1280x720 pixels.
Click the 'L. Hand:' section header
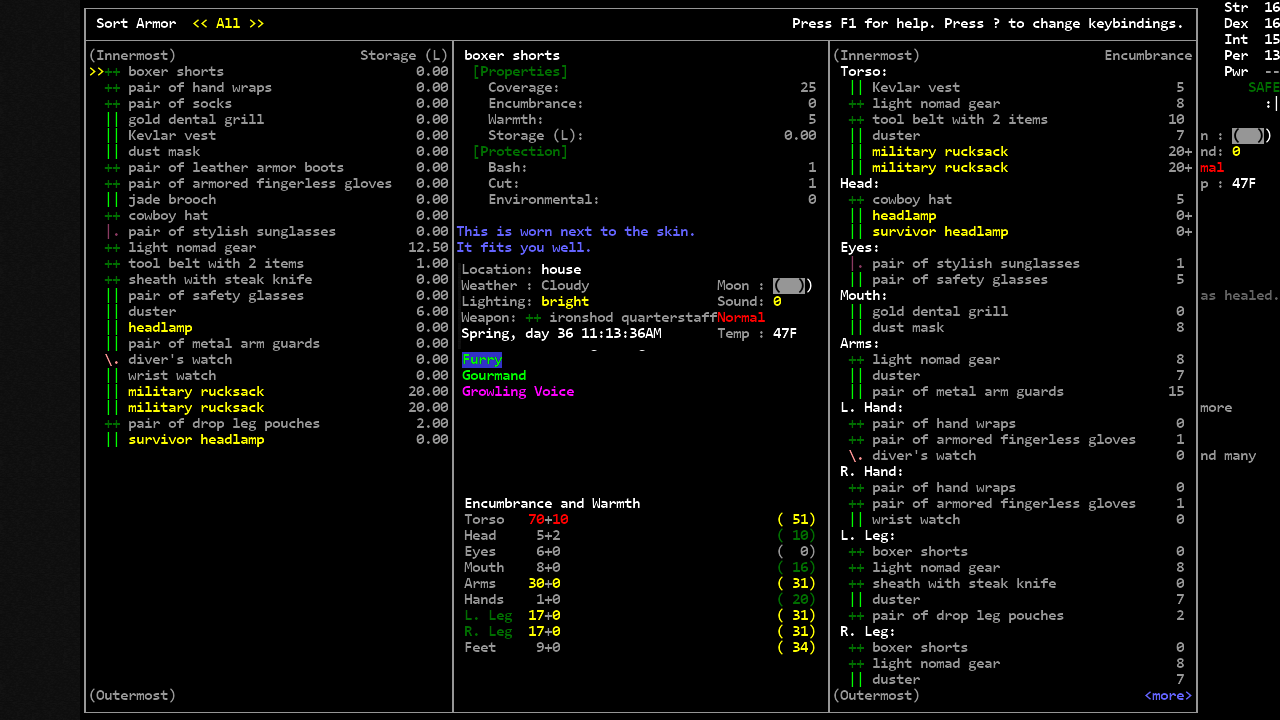coord(872,407)
